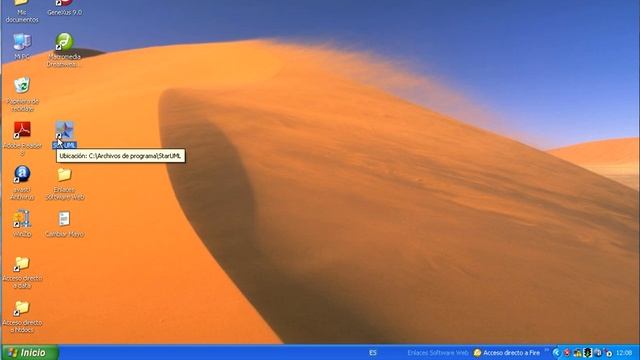The height and width of the screenshot is (360, 640).
Task: Click the ES language indicator in taskbar
Action: [373, 353]
